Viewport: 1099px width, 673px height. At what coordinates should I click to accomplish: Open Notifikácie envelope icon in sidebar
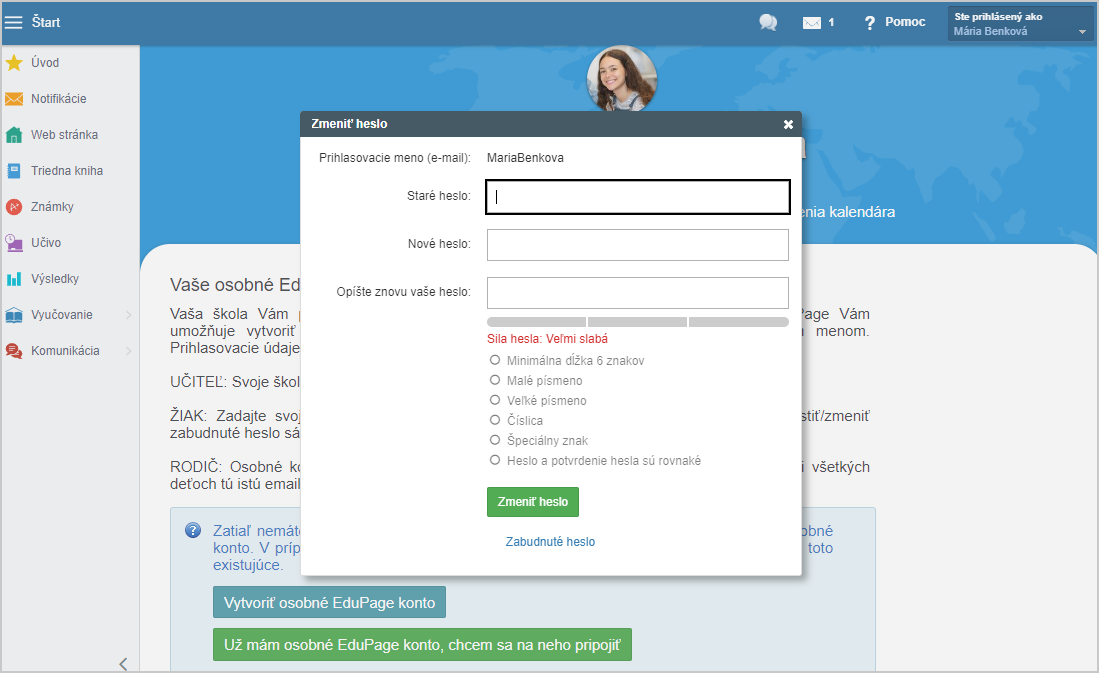click(x=14, y=99)
